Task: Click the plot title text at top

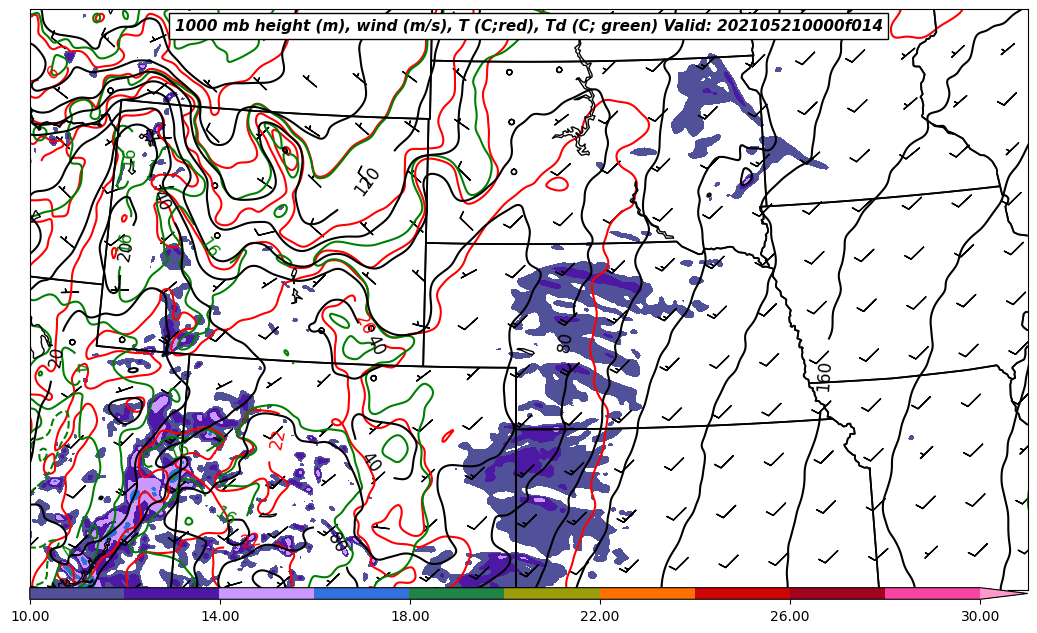Action: [529, 26]
